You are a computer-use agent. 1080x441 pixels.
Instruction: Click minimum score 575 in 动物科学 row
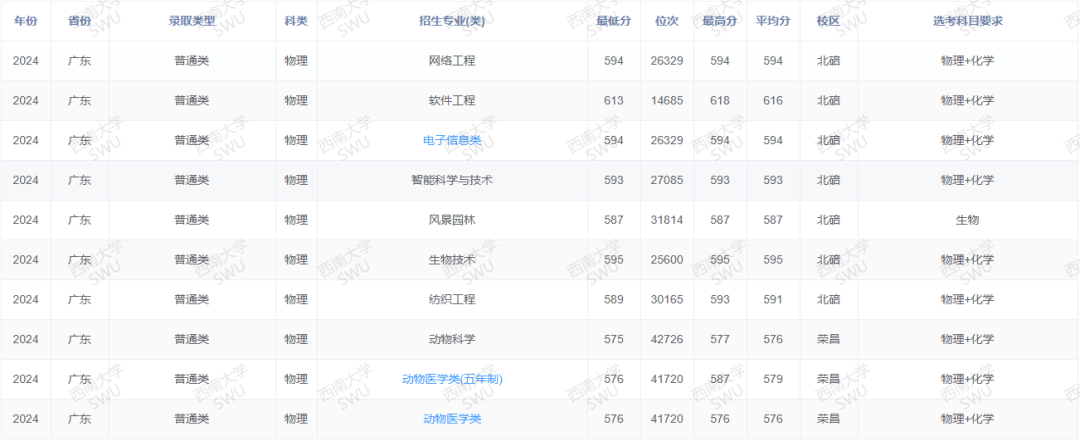coord(614,339)
